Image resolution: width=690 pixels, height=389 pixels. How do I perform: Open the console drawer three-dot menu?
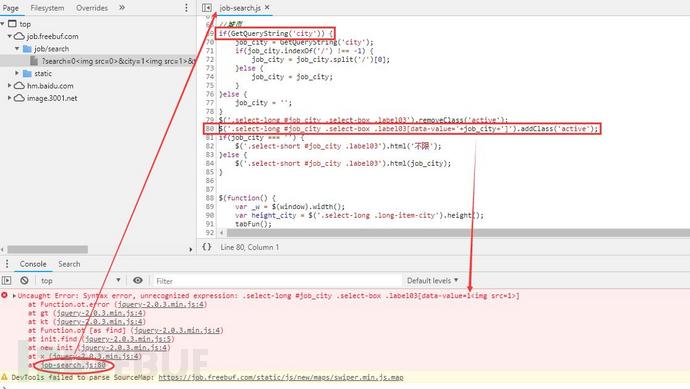(7, 264)
